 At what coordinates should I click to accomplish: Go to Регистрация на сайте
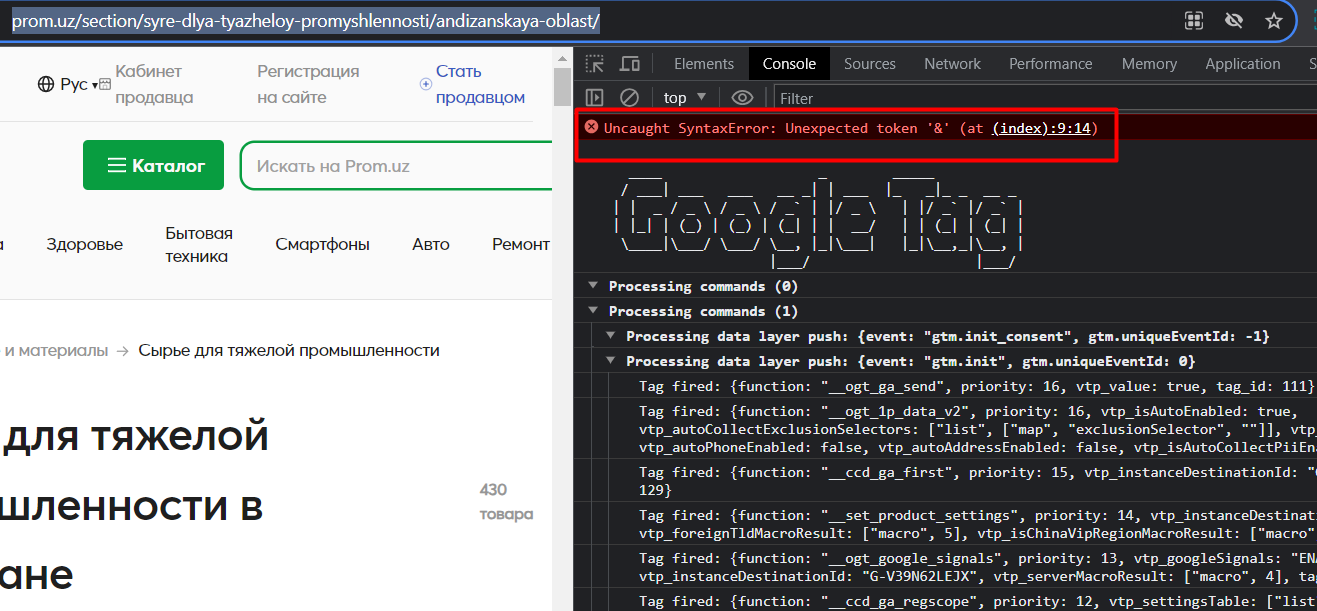(308, 84)
